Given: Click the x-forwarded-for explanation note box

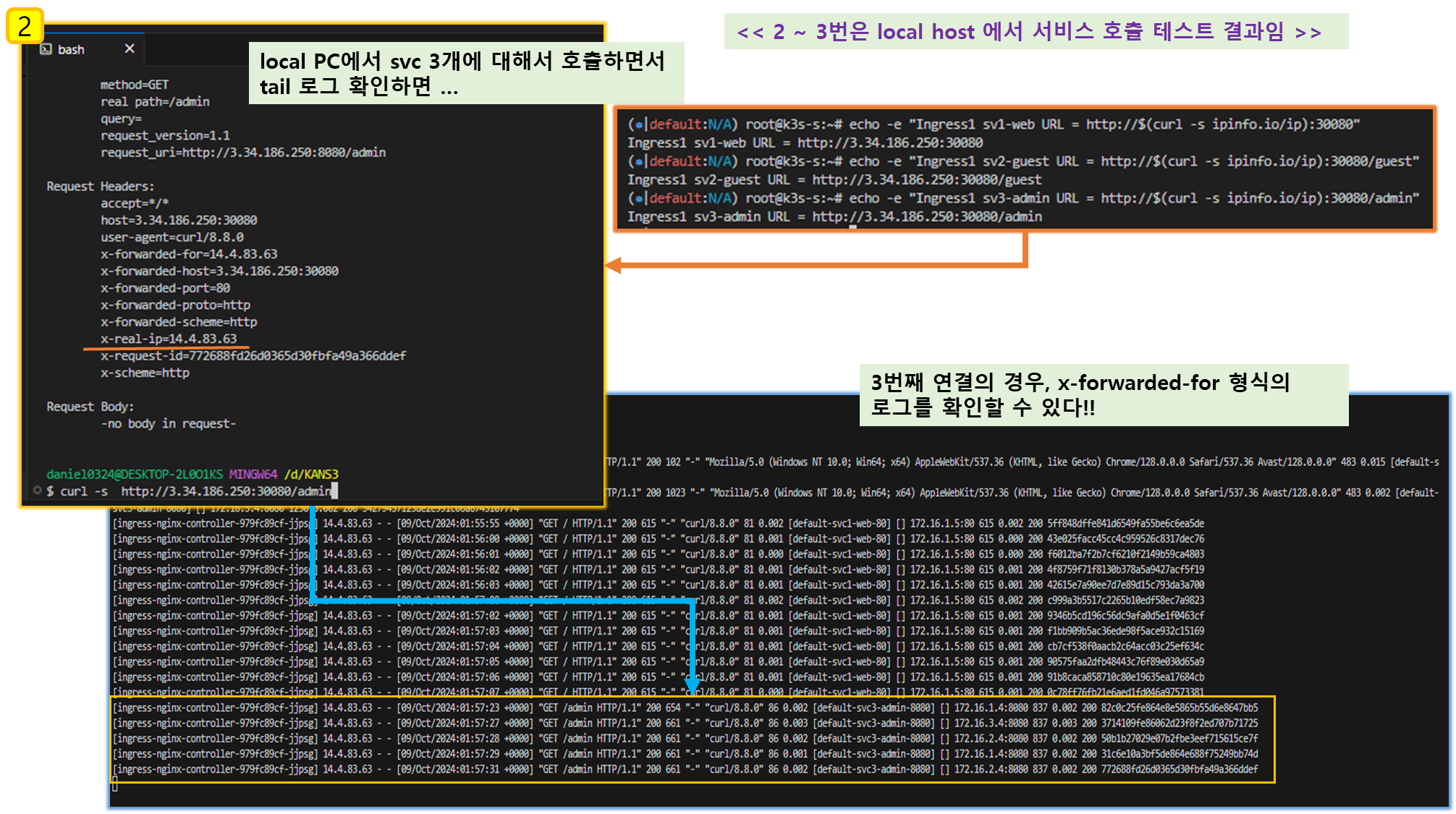Looking at the screenshot, I should [x=1103, y=395].
